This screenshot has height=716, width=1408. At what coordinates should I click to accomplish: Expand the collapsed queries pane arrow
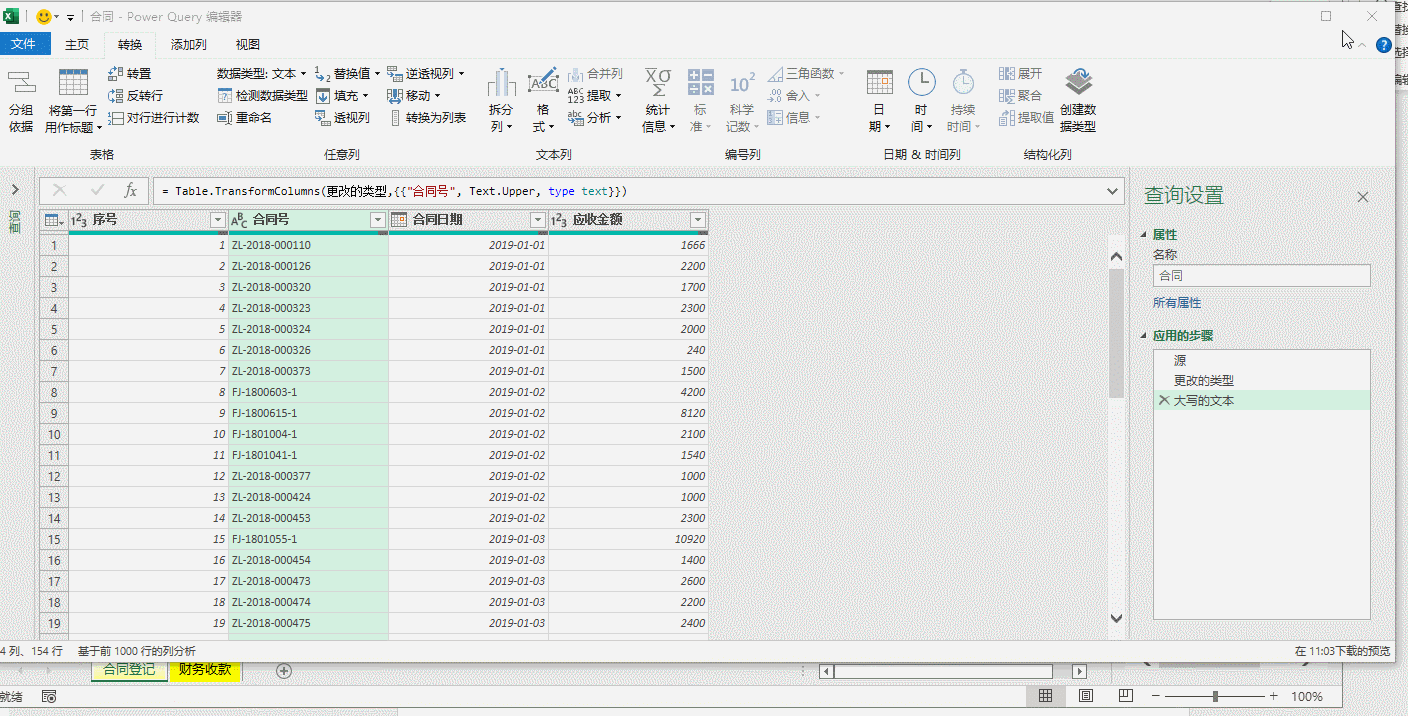(15, 190)
